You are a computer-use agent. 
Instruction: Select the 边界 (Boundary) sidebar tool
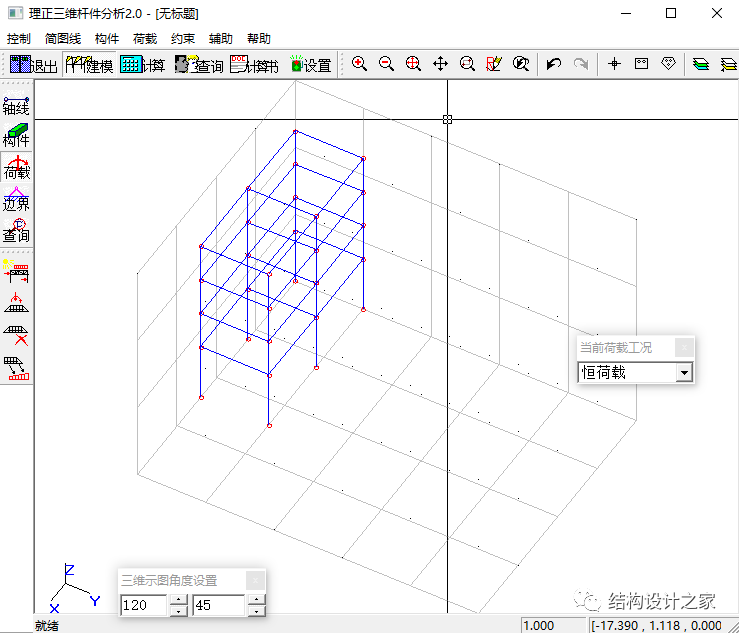[16, 199]
